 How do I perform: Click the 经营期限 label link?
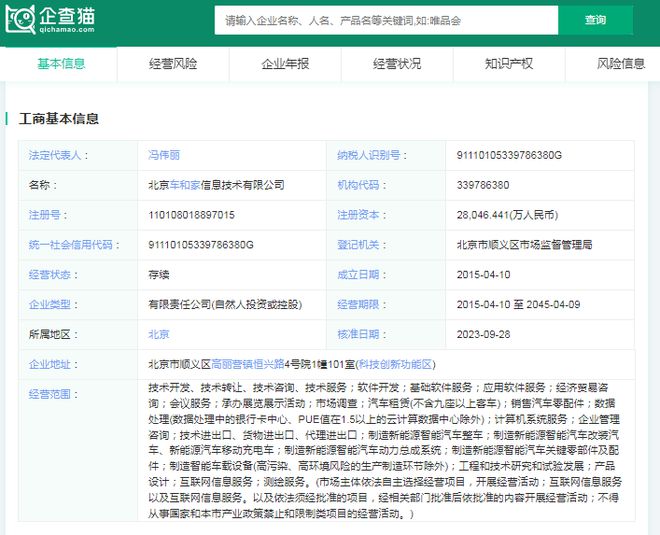coord(358,305)
